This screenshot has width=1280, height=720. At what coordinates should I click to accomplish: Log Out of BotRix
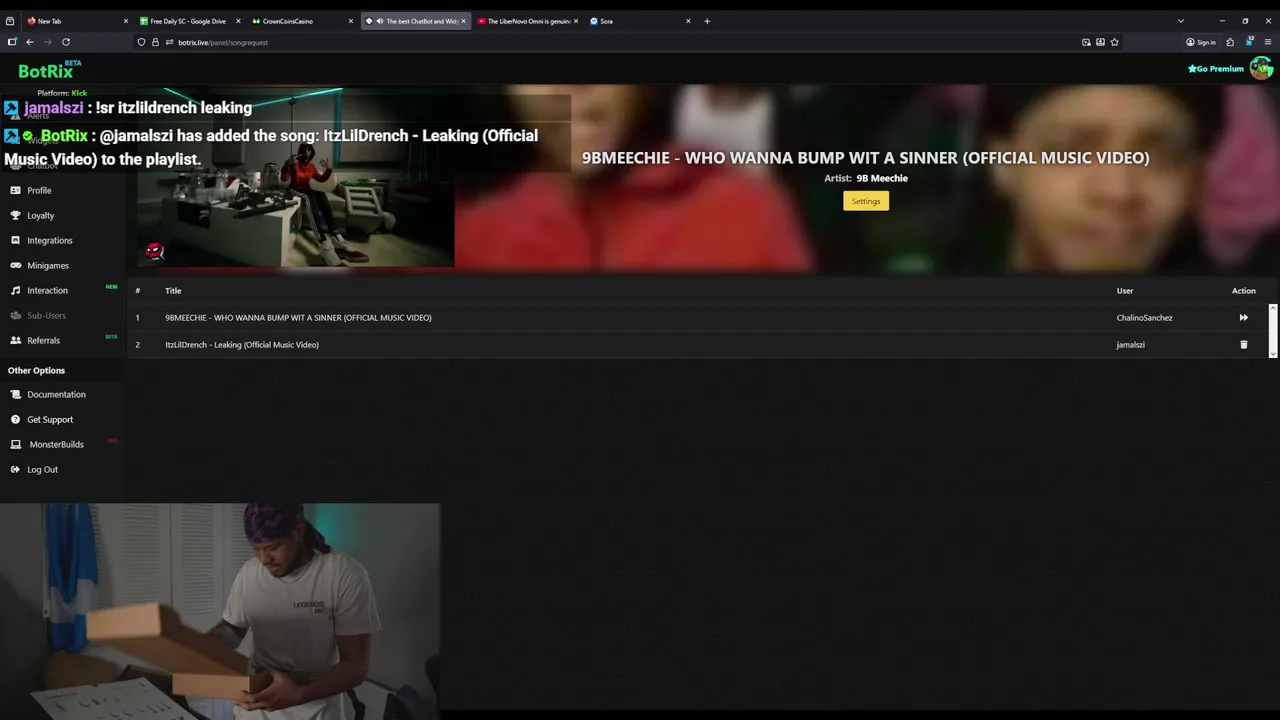pyautogui.click(x=42, y=469)
